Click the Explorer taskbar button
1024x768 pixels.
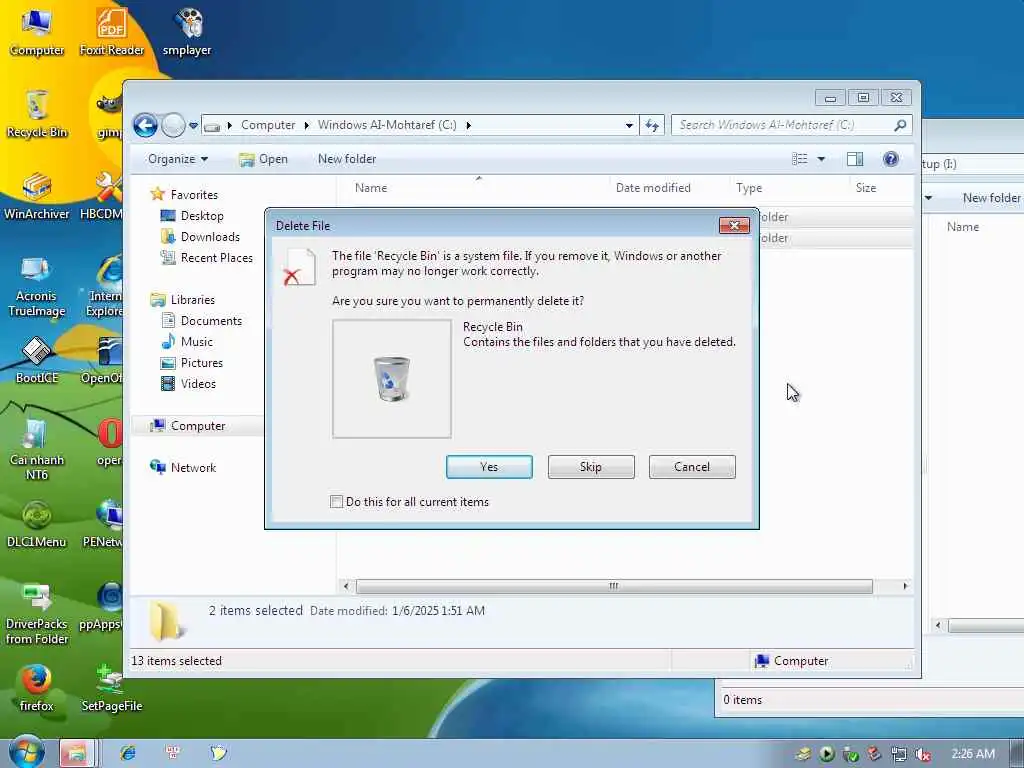(x=77, y=753)
